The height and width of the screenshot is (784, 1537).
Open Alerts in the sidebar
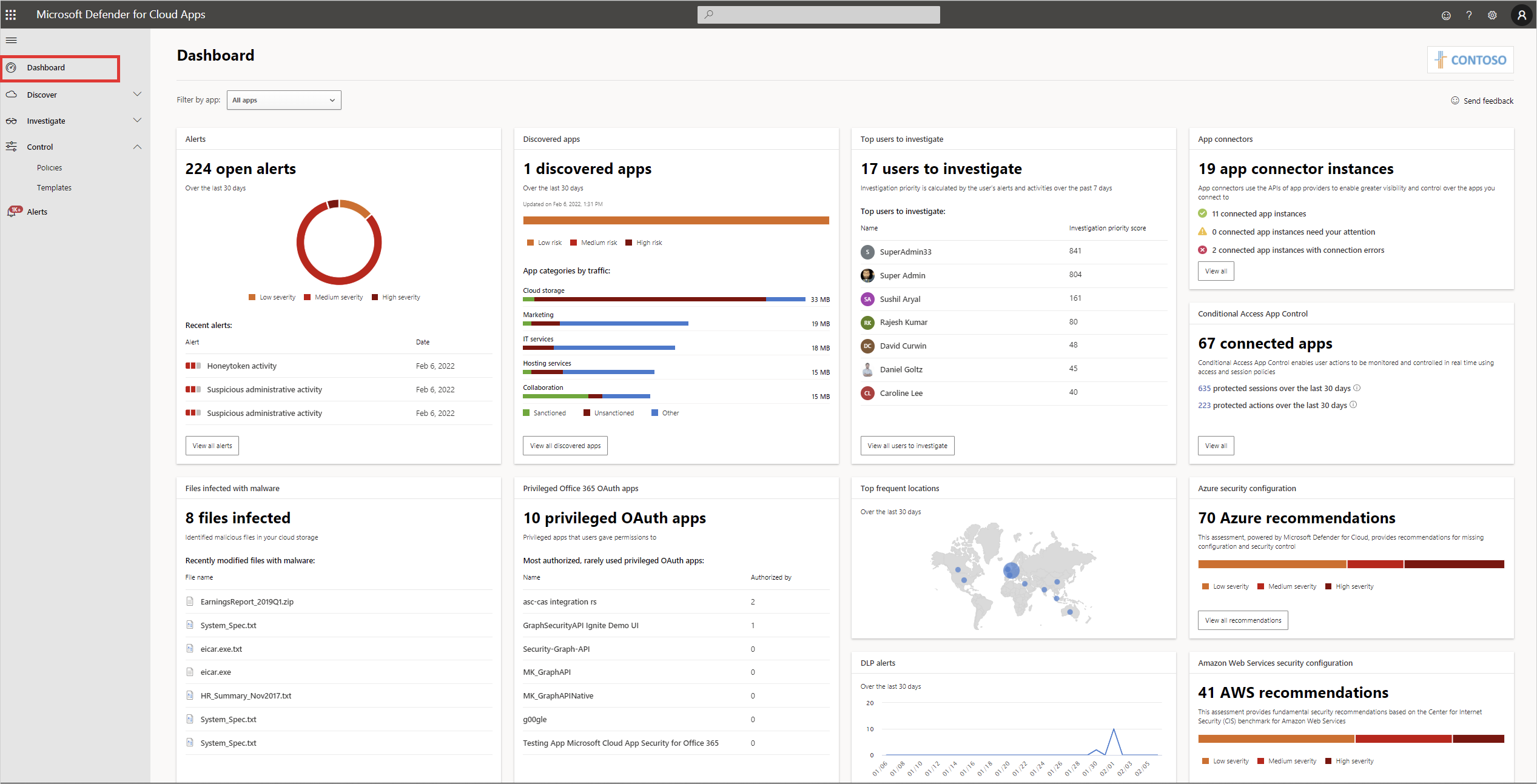(x=37, y=212)
